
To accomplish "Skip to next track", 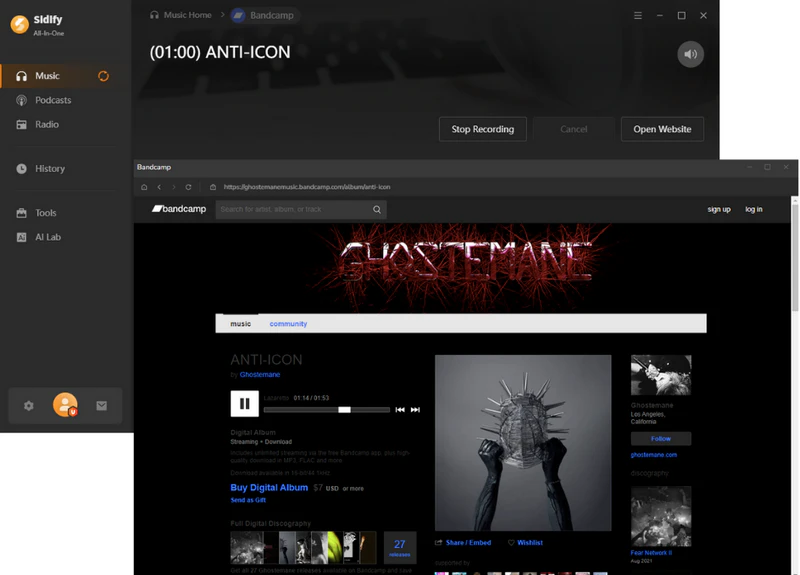I will 415,410.
